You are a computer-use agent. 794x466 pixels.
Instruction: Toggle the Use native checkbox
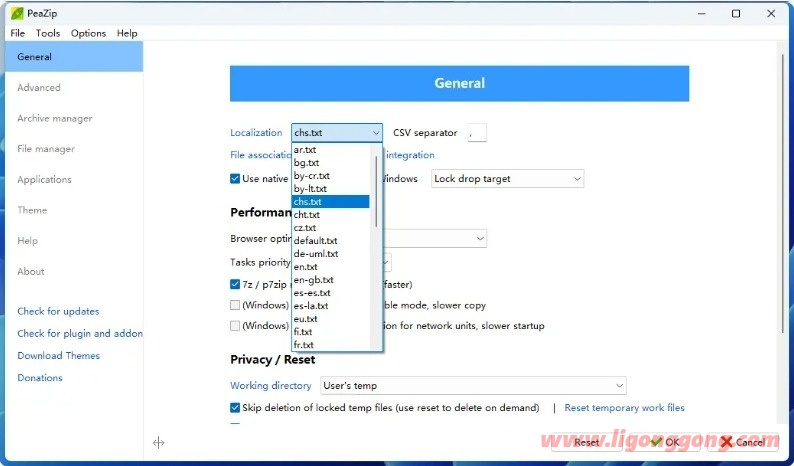coord(235,178)
